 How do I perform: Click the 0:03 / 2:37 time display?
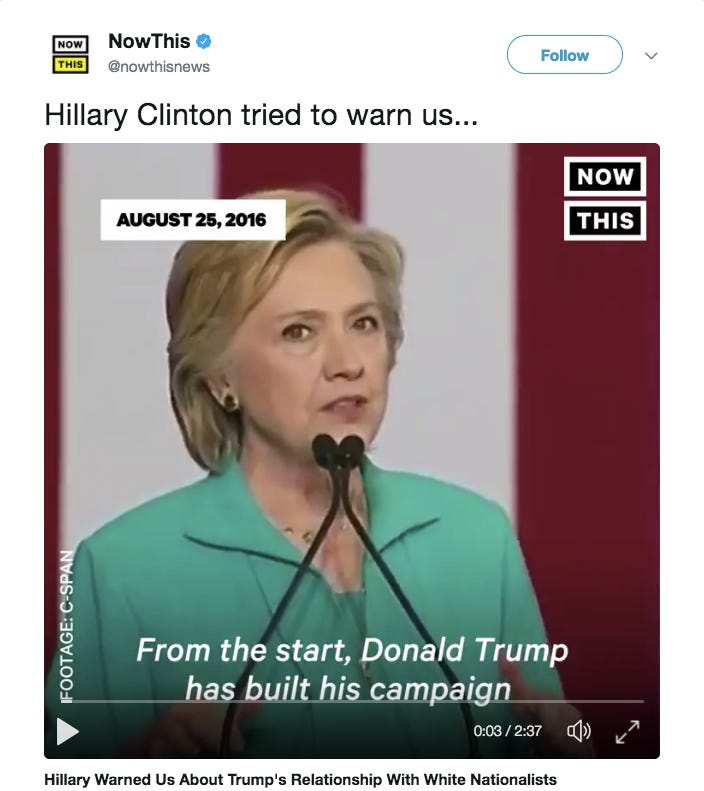(x=507, y=731)
